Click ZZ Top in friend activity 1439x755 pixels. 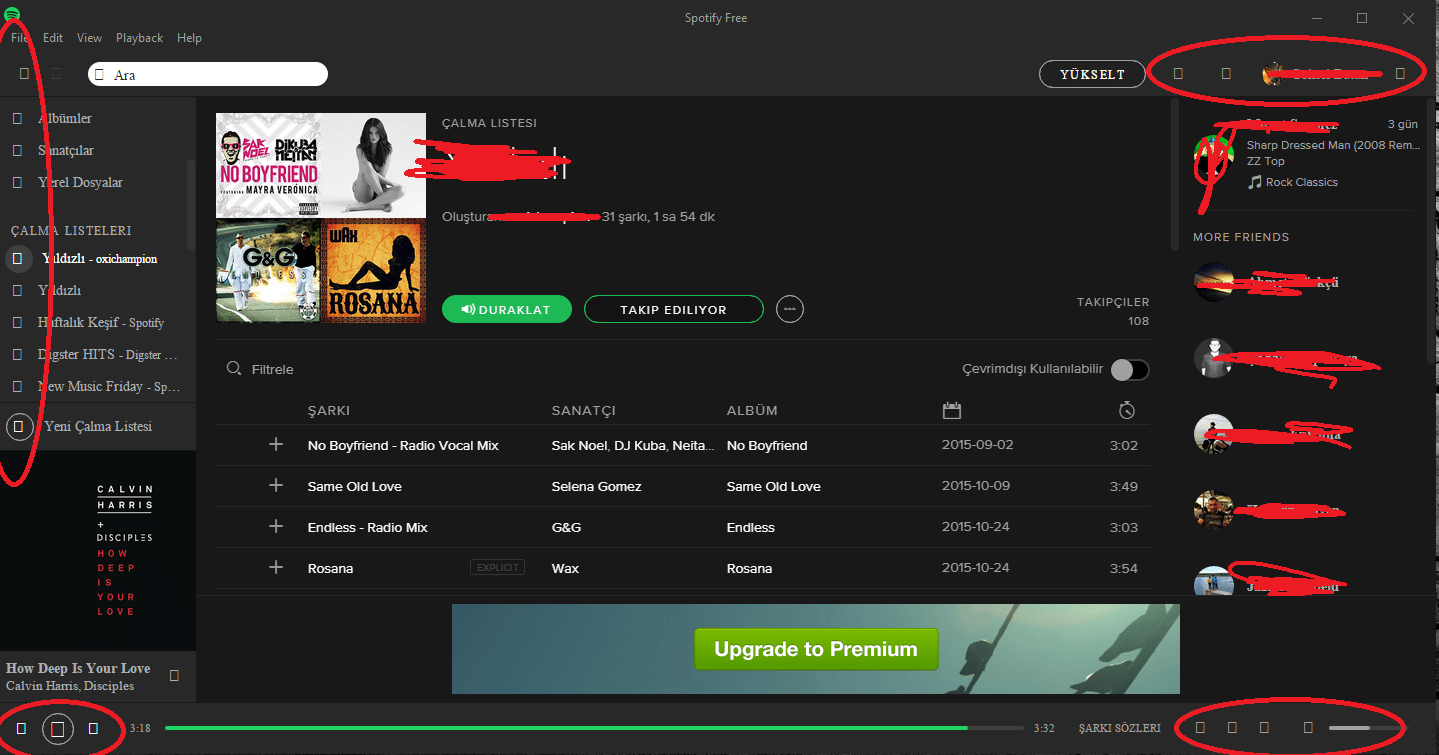(x=1265, y=161)
